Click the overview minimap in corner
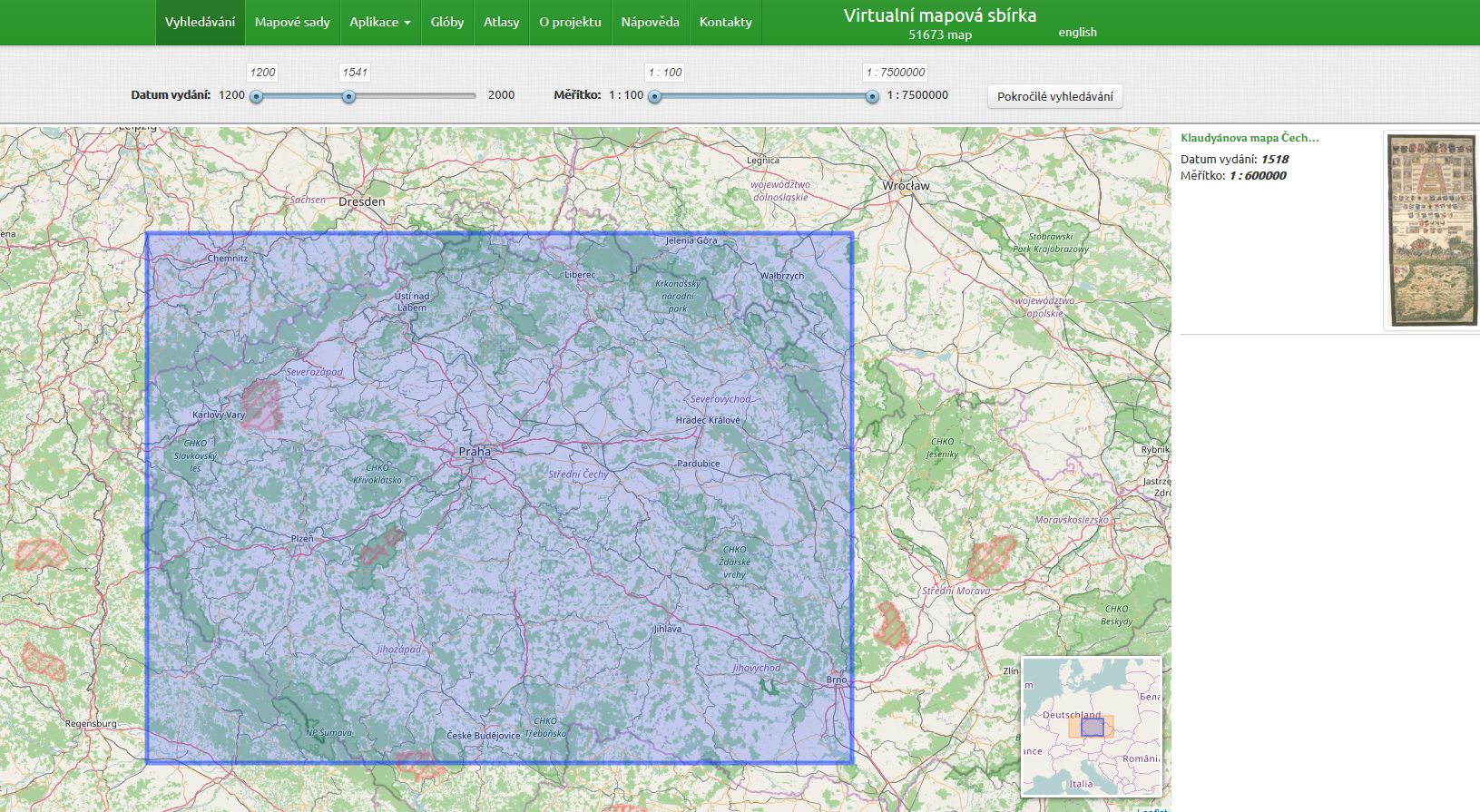 tap(1092, 727)
